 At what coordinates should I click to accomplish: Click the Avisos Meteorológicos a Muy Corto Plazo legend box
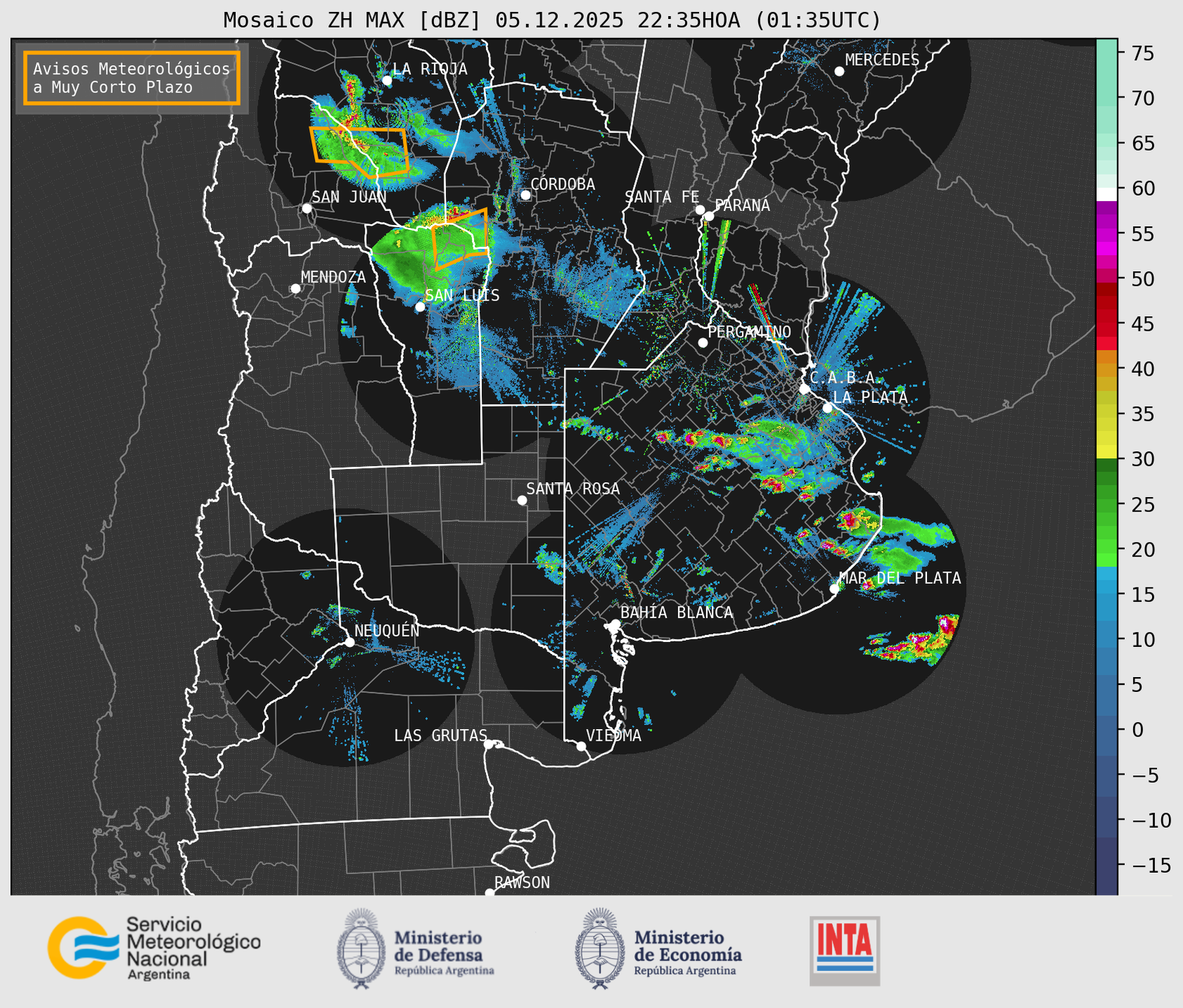(132, 78)
